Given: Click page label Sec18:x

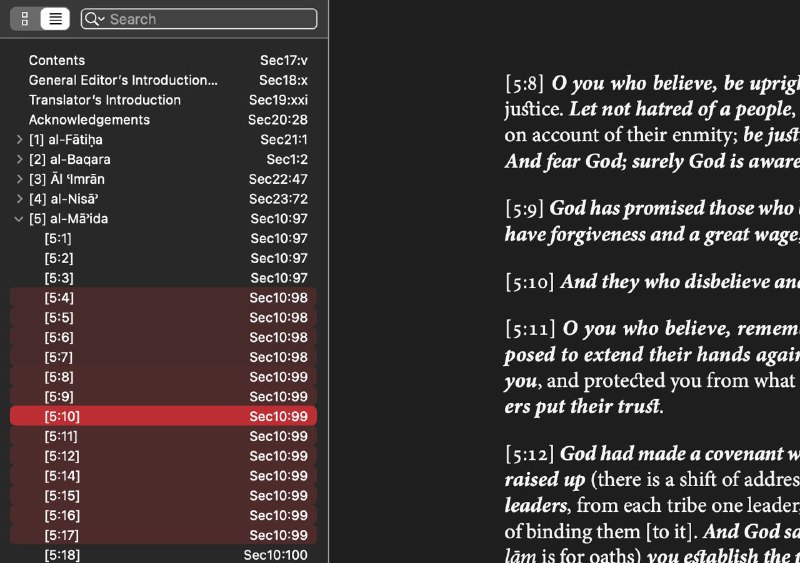Looking at the screenshot, I should (x=283, y=80).
